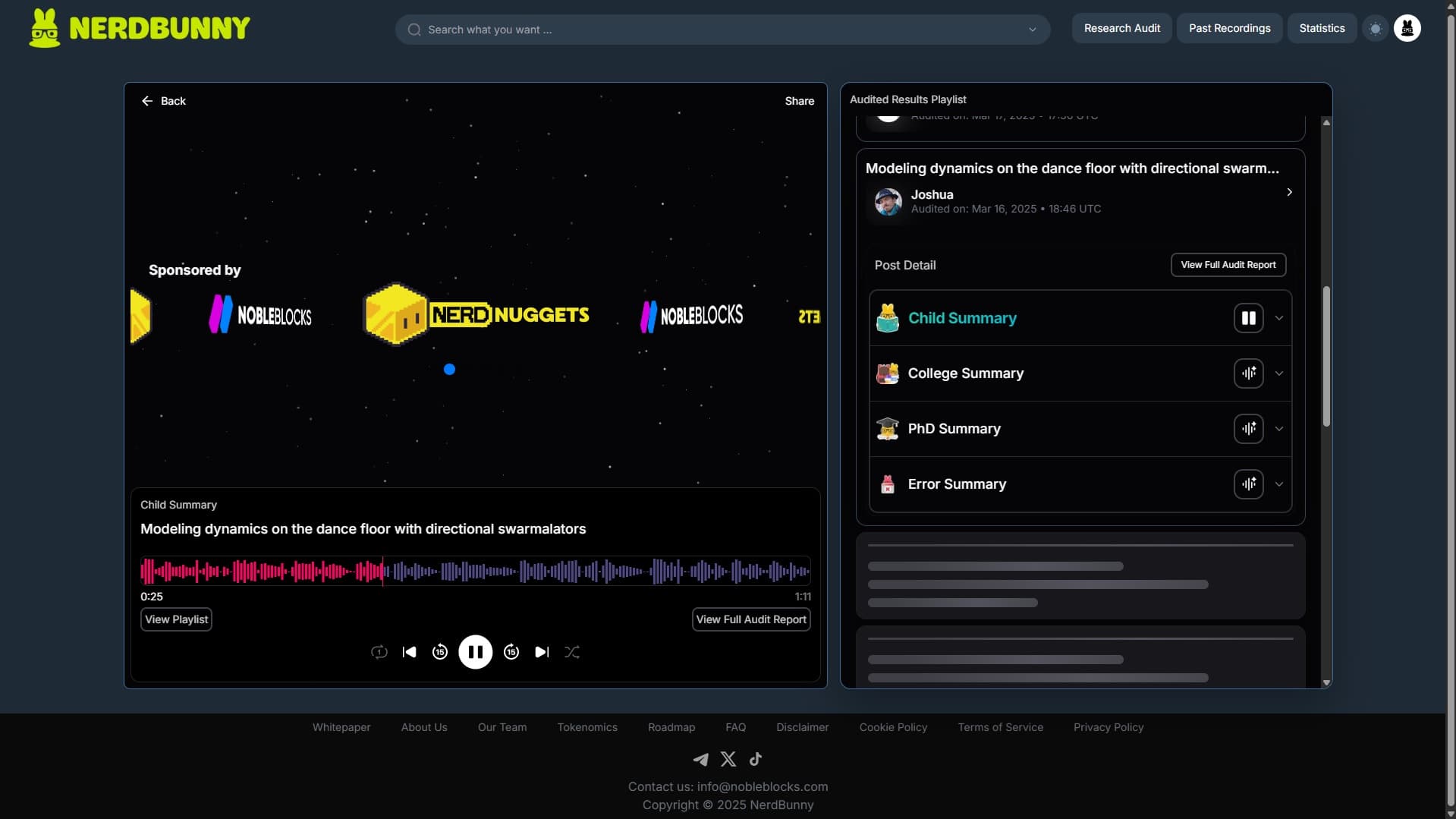Select the Child Summary row label
This screenshot has width=1456, height=819.
point(962,318)
